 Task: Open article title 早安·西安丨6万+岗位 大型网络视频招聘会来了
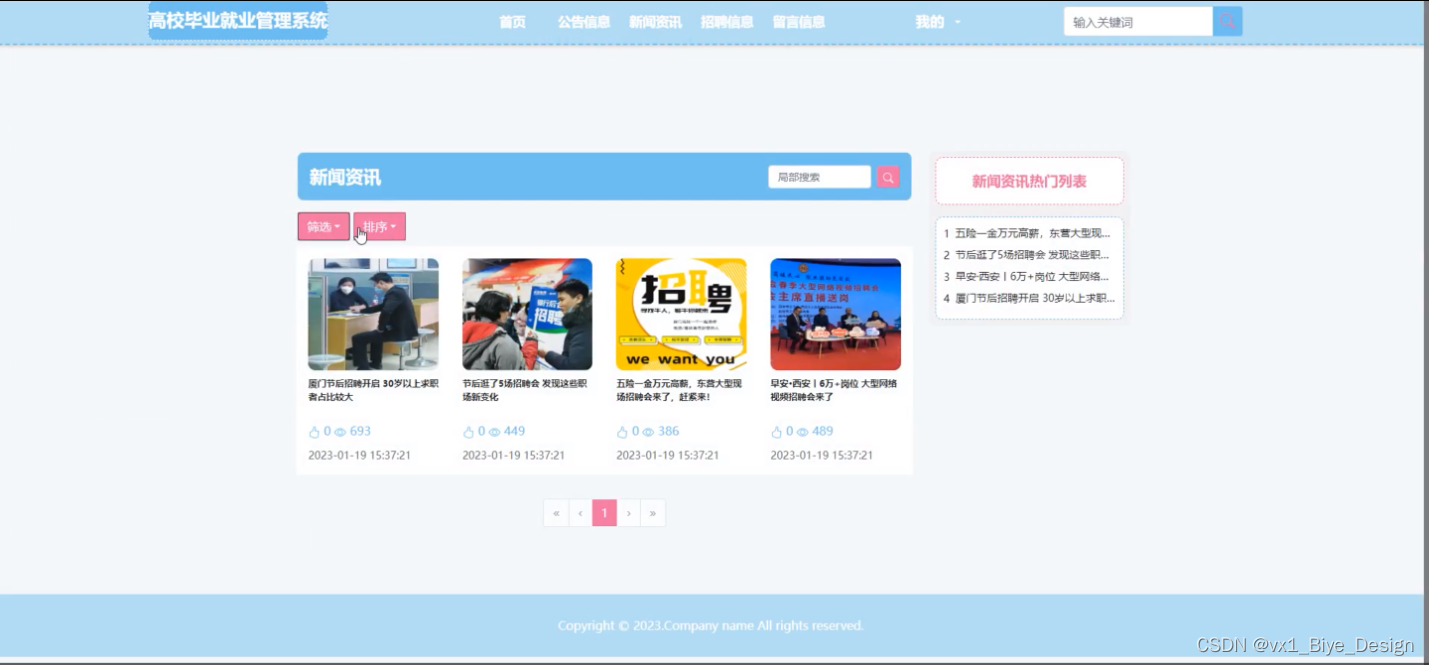(x=834, y=390)
